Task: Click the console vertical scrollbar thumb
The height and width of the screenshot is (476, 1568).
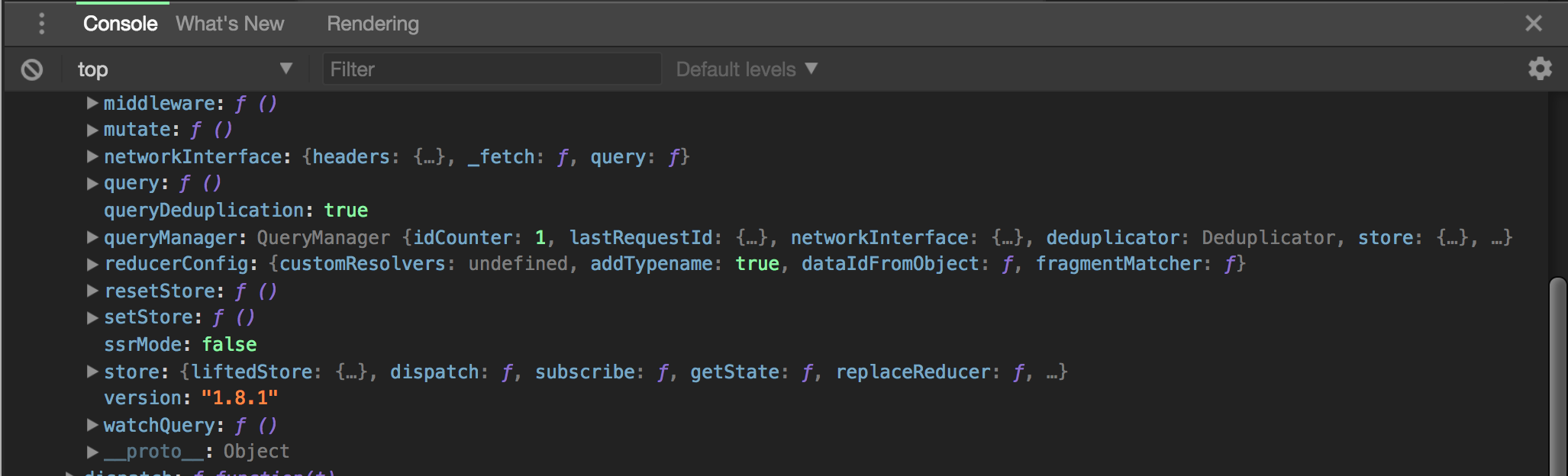Action: click(1558, 377)
